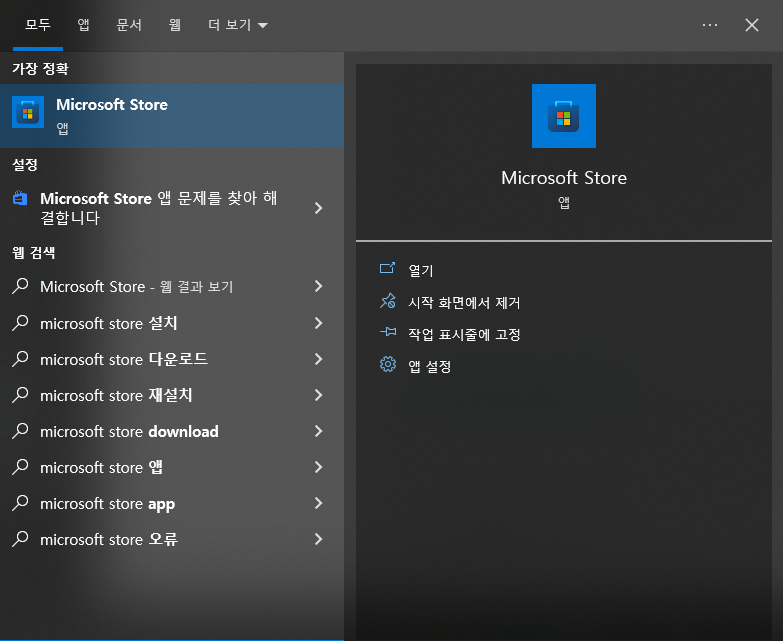Image resolution: width=783 pixels, height=641 pixels.
Task: Click the Microsoft Store icon in best match
Action: pos(28,112)
